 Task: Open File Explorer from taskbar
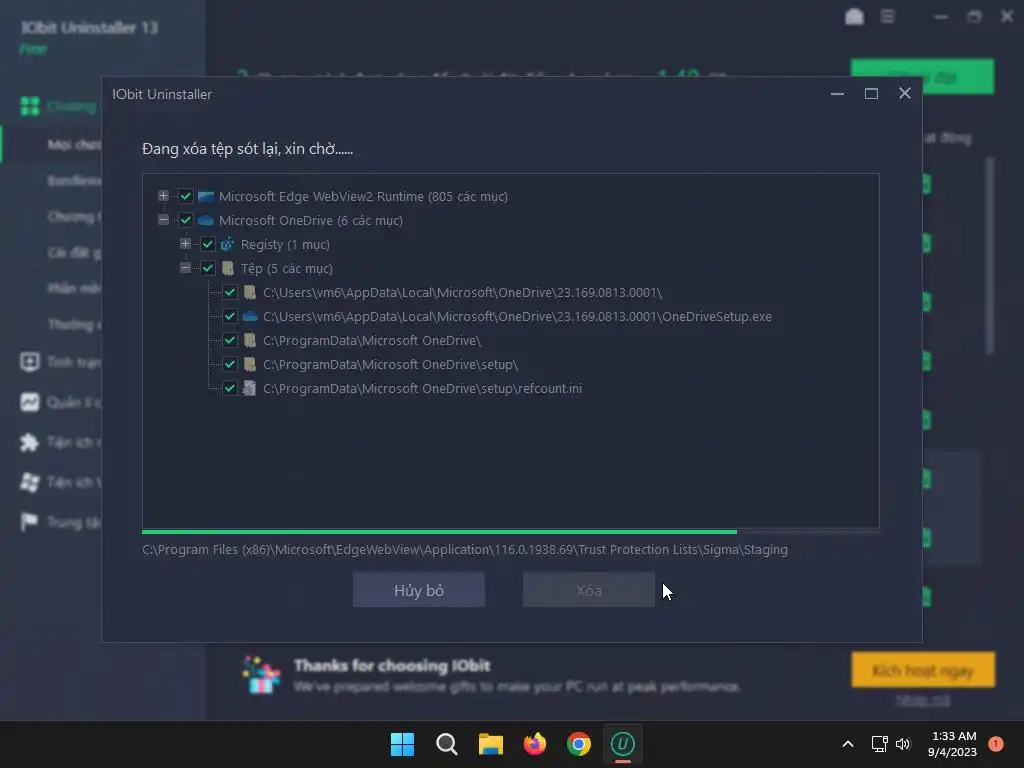pos(490,744)
